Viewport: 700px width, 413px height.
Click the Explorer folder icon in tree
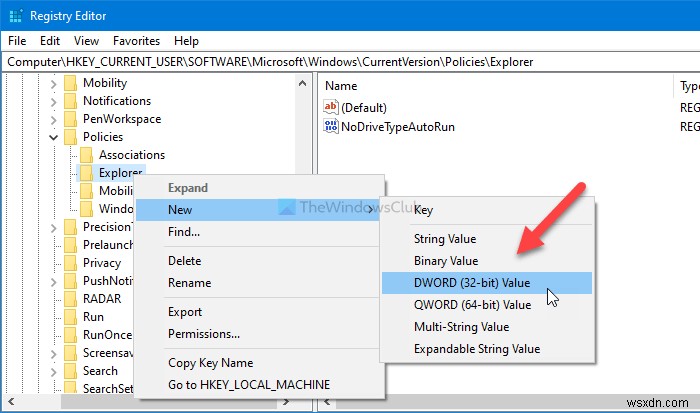pyautogui.click(x=87, y=173)
